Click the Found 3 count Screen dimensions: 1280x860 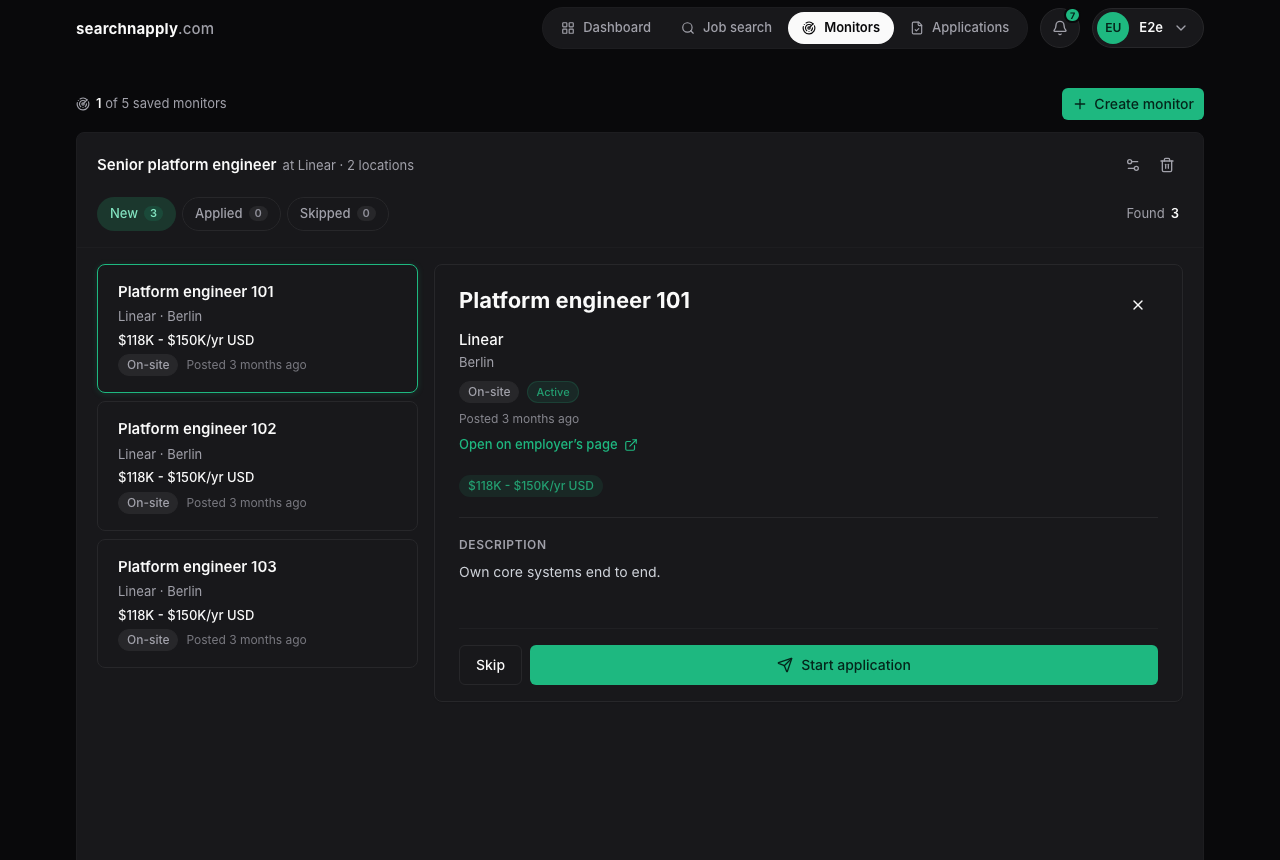coord(1152,213)
